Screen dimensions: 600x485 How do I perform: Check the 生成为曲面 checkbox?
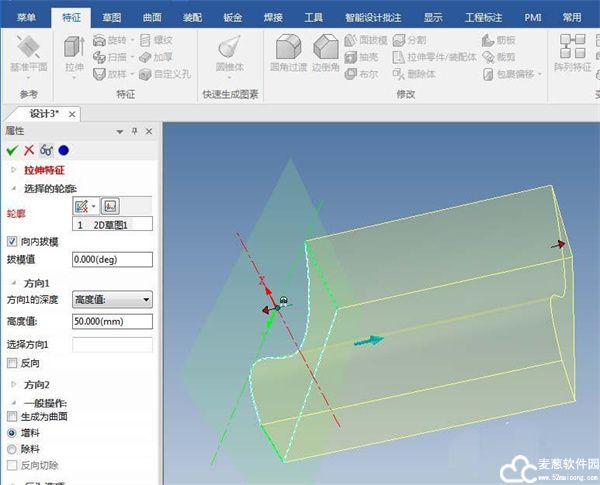tap(12, 416)
